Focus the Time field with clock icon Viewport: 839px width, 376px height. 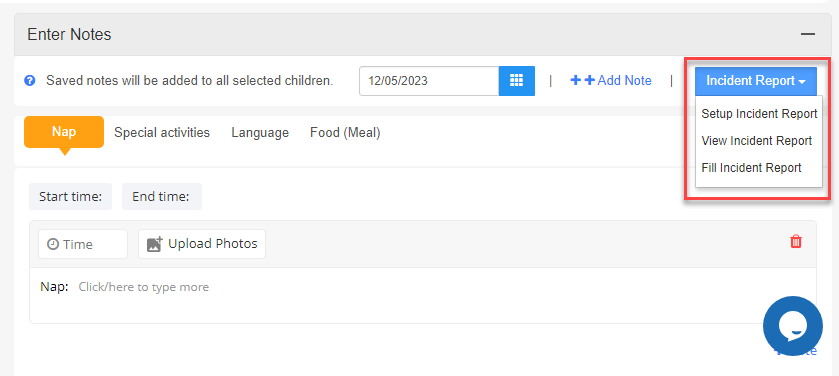tap(83, 244)
